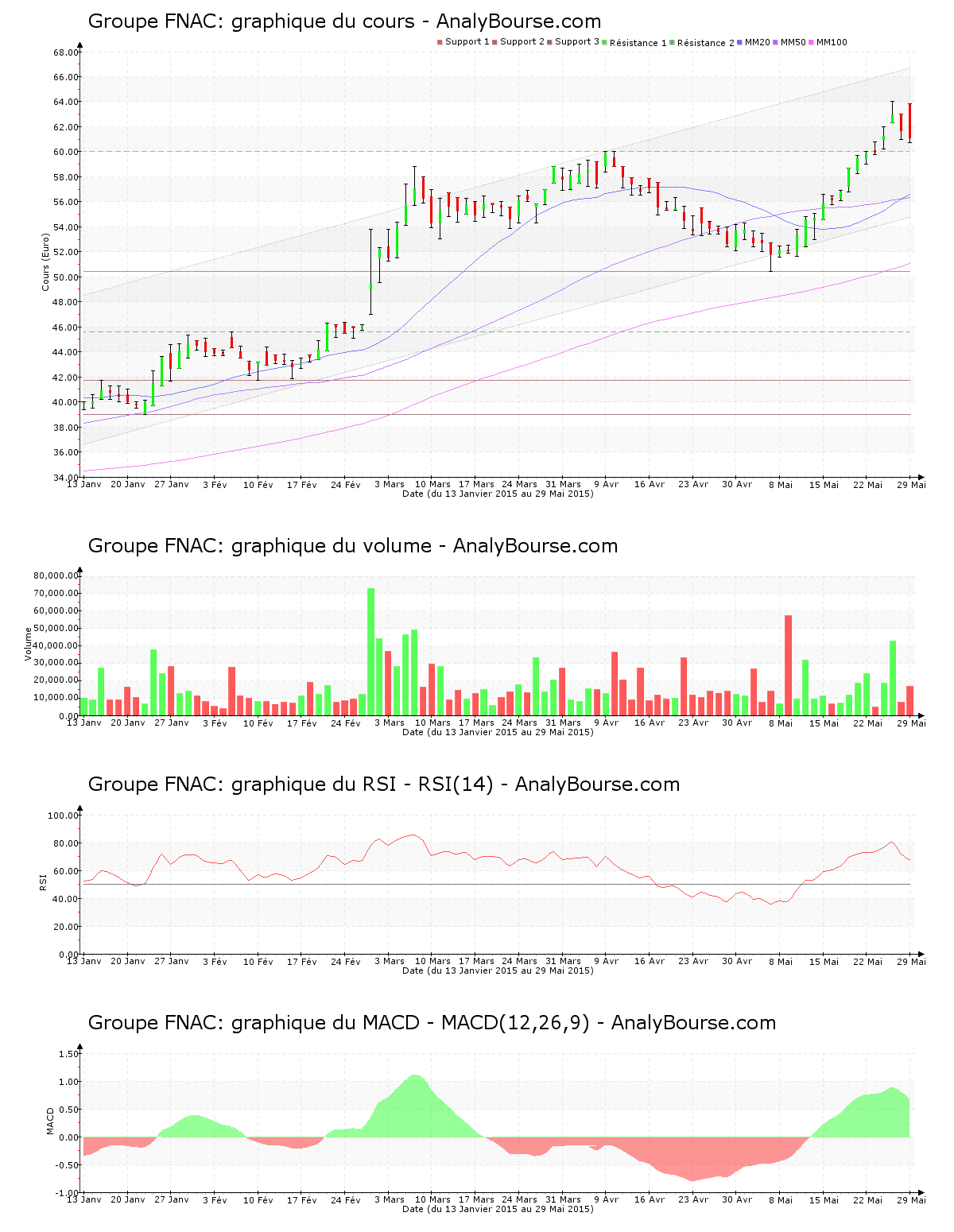Click '8 Mai' on the RSI chart axis
This screenshot has height=1232, width=954.
780,962
